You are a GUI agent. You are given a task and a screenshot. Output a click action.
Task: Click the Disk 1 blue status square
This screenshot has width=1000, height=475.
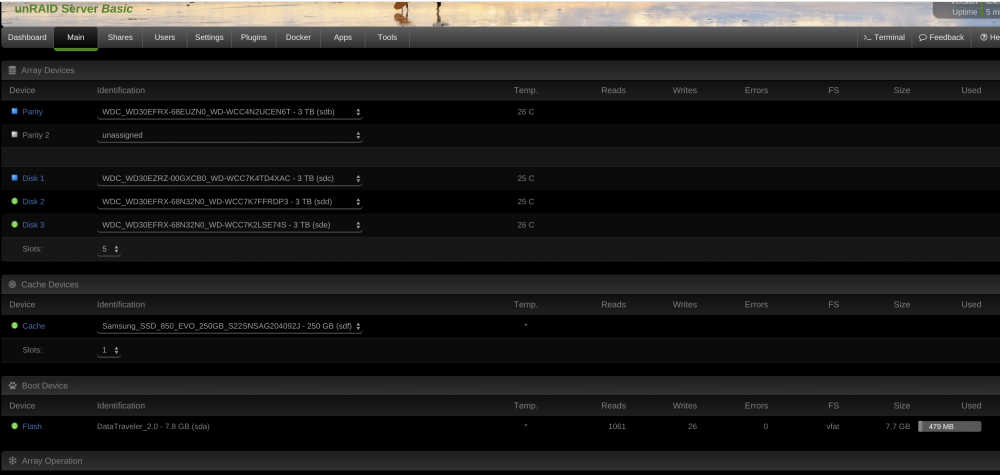15,177
